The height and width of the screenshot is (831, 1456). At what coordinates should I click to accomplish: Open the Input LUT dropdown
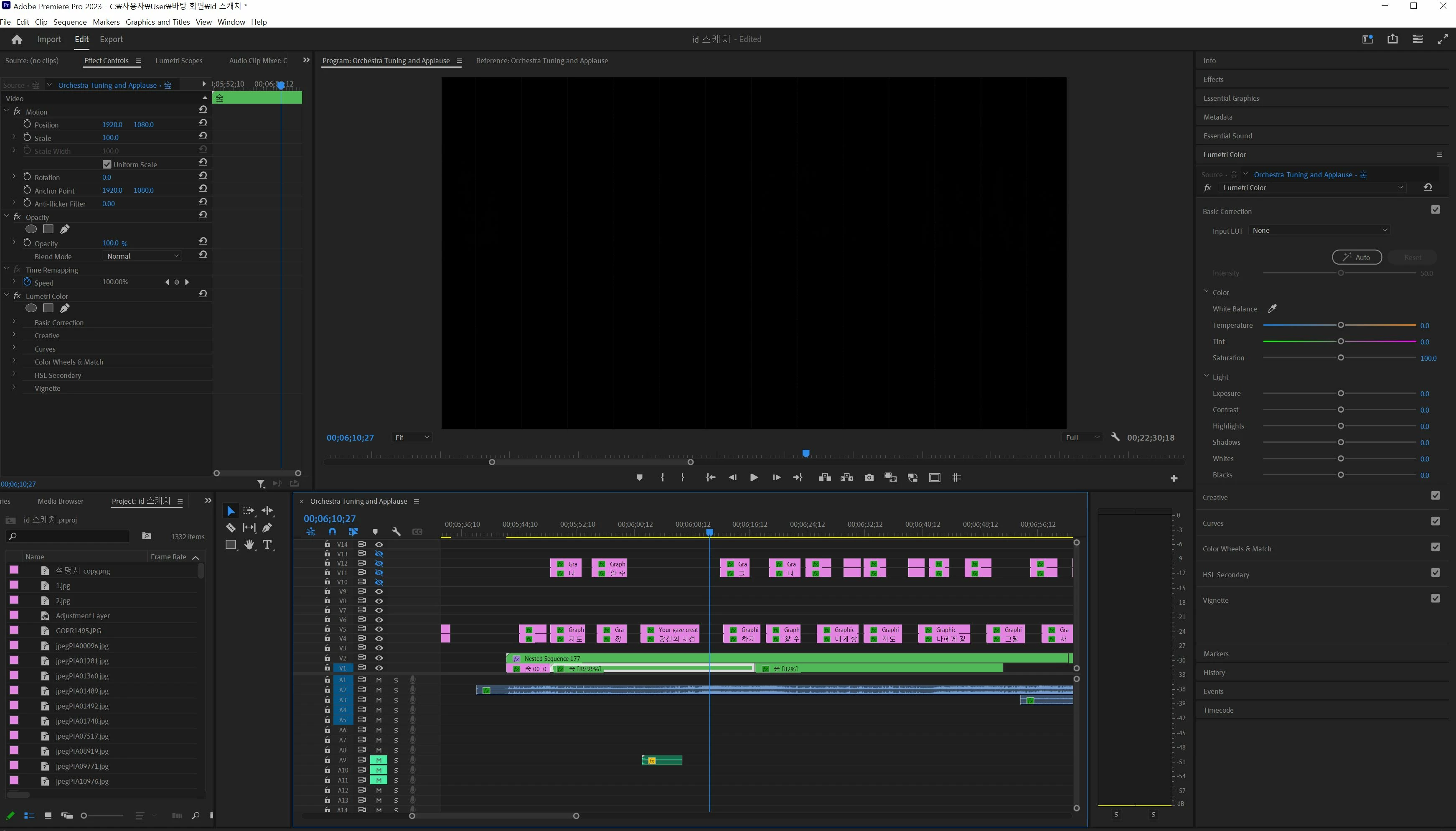[1319, 230]
